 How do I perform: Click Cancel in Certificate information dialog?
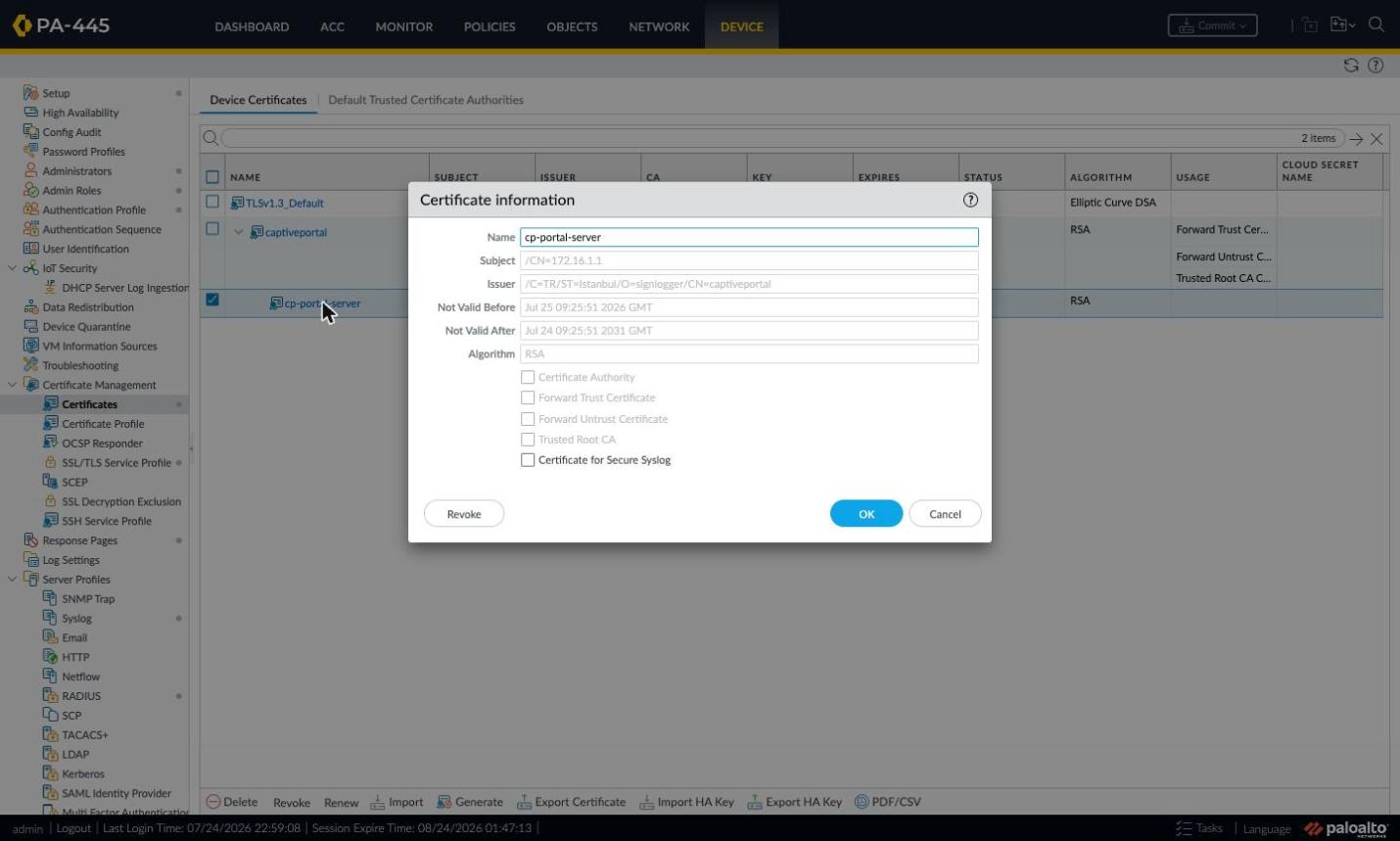pyautogui.click(x=945, y=514)
